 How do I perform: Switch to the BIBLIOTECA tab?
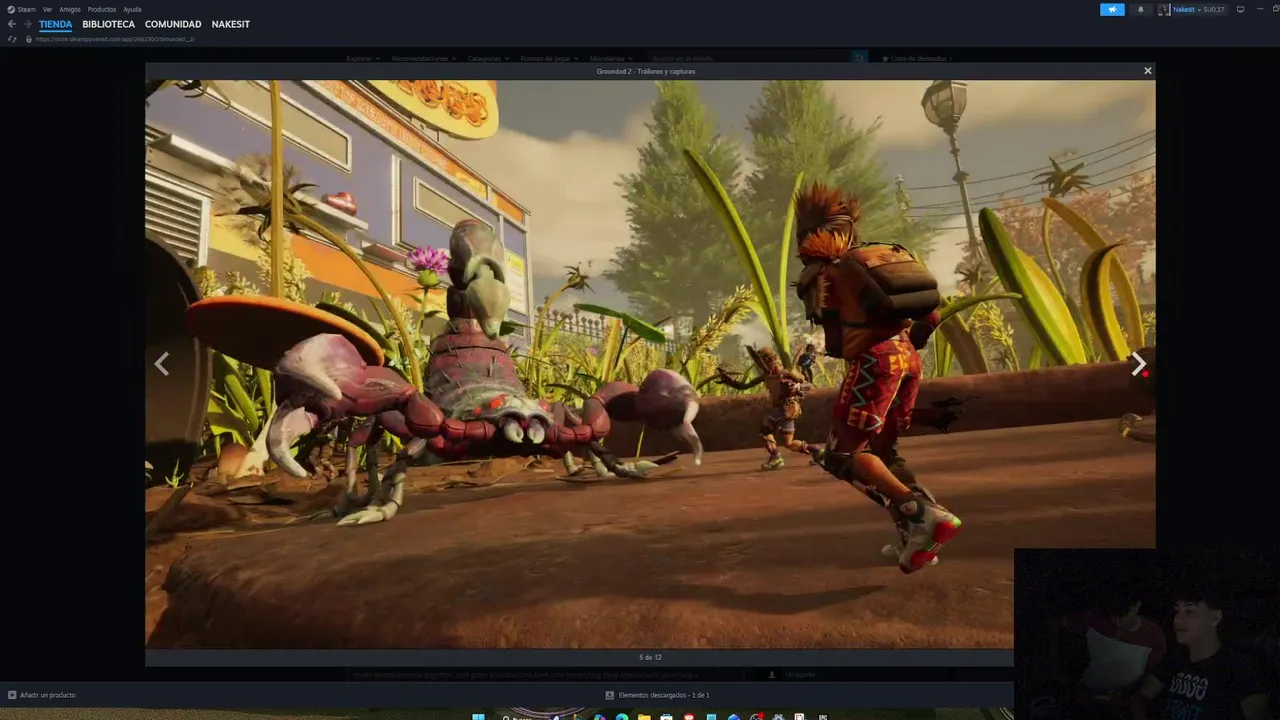point(108,24)
